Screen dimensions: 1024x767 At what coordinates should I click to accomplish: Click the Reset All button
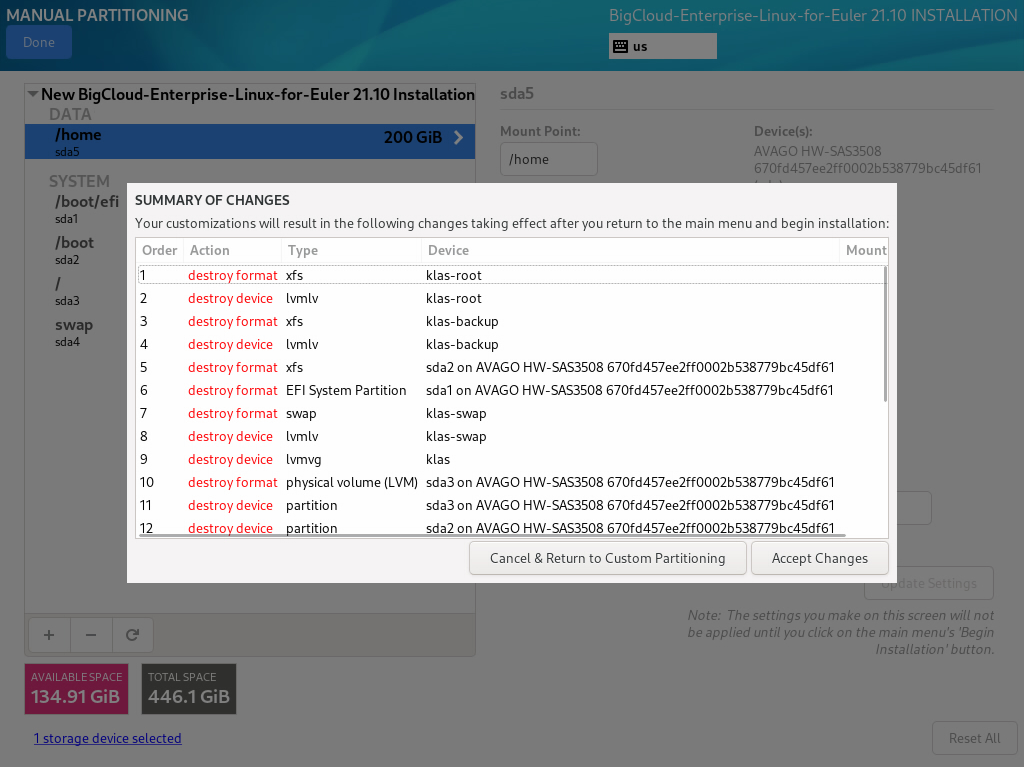click(x=974, y=738)
